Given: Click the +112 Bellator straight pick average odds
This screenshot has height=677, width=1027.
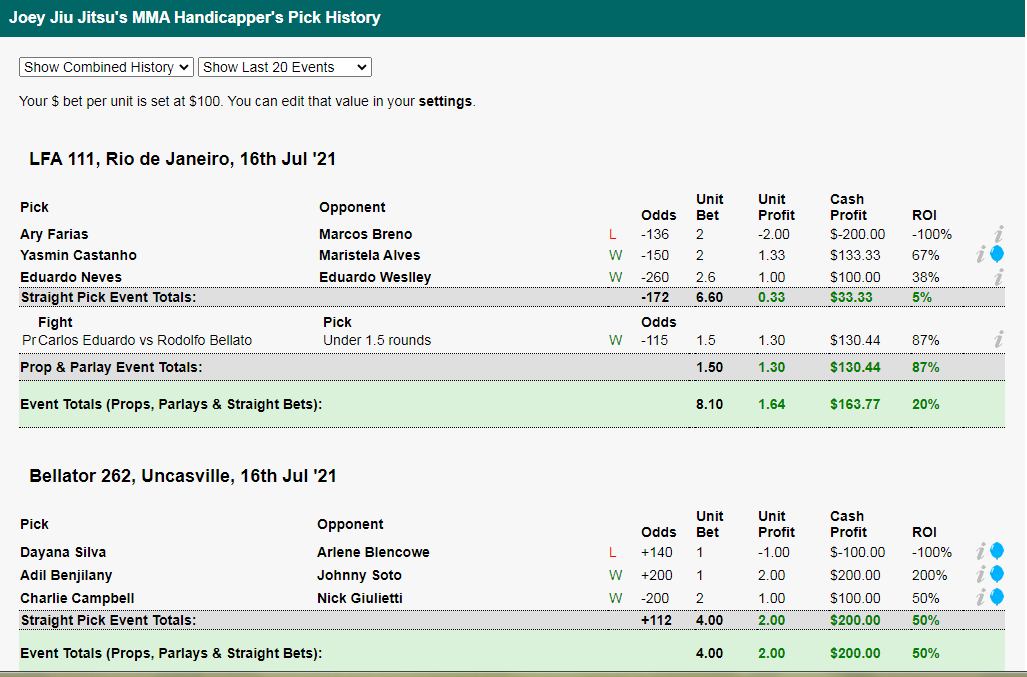Looking at the screenshot, I should coord(656,620).
